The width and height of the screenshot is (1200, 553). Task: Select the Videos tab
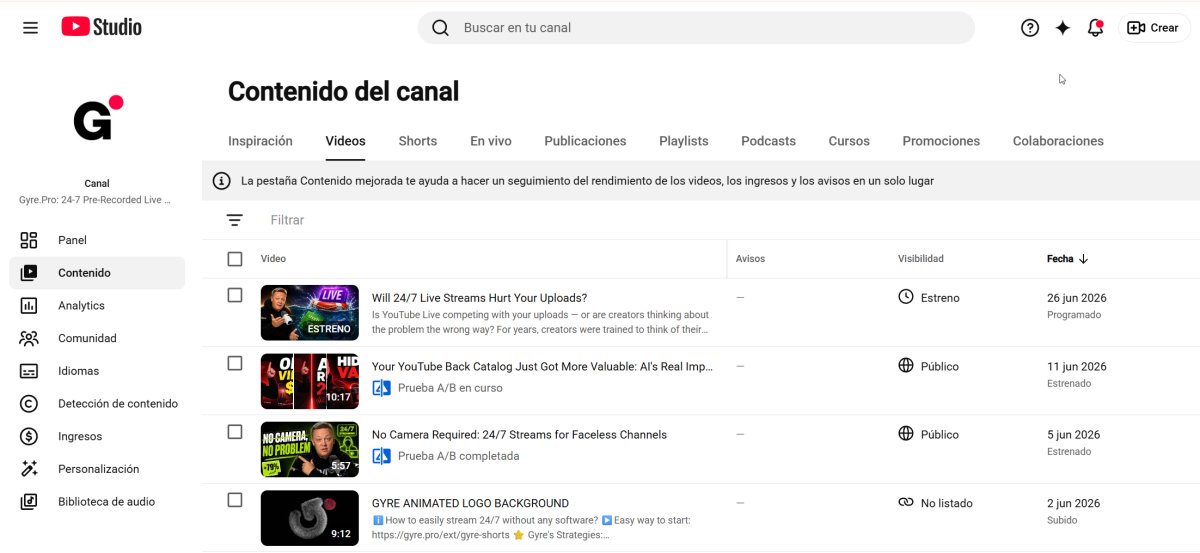coord(345,141)
